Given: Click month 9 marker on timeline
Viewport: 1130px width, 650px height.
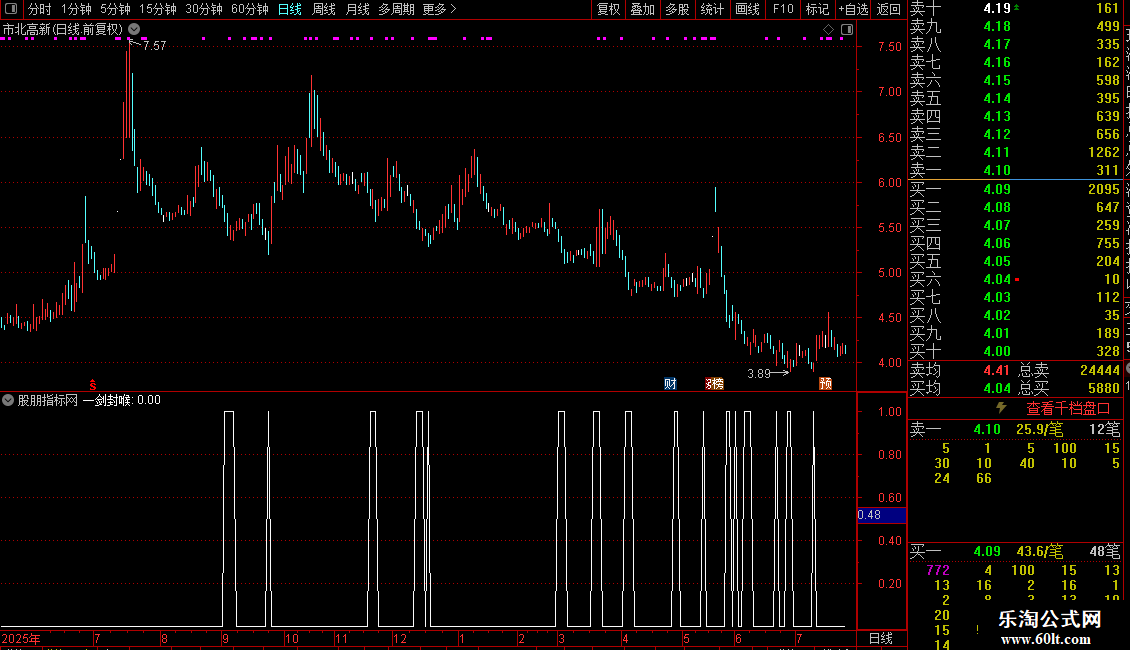Looking at the screenshot, I should (x=226, y=638).
